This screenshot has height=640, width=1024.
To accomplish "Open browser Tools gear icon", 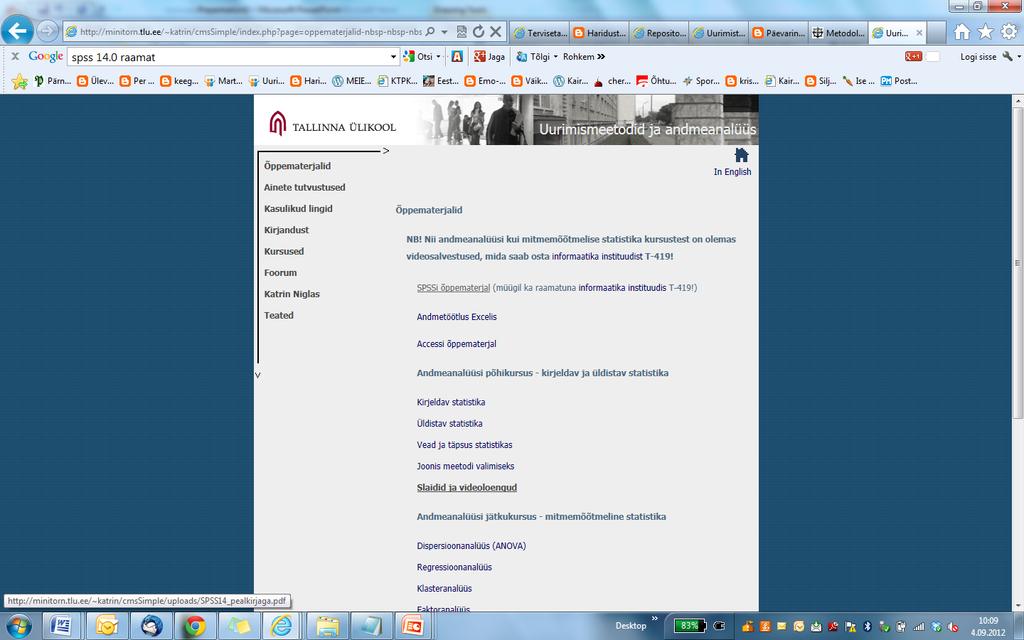I will pyautogui.click(x=1009, y=31).
